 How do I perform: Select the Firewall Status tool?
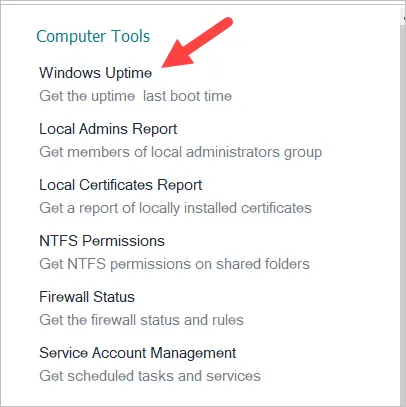click(x=87, y=297)
